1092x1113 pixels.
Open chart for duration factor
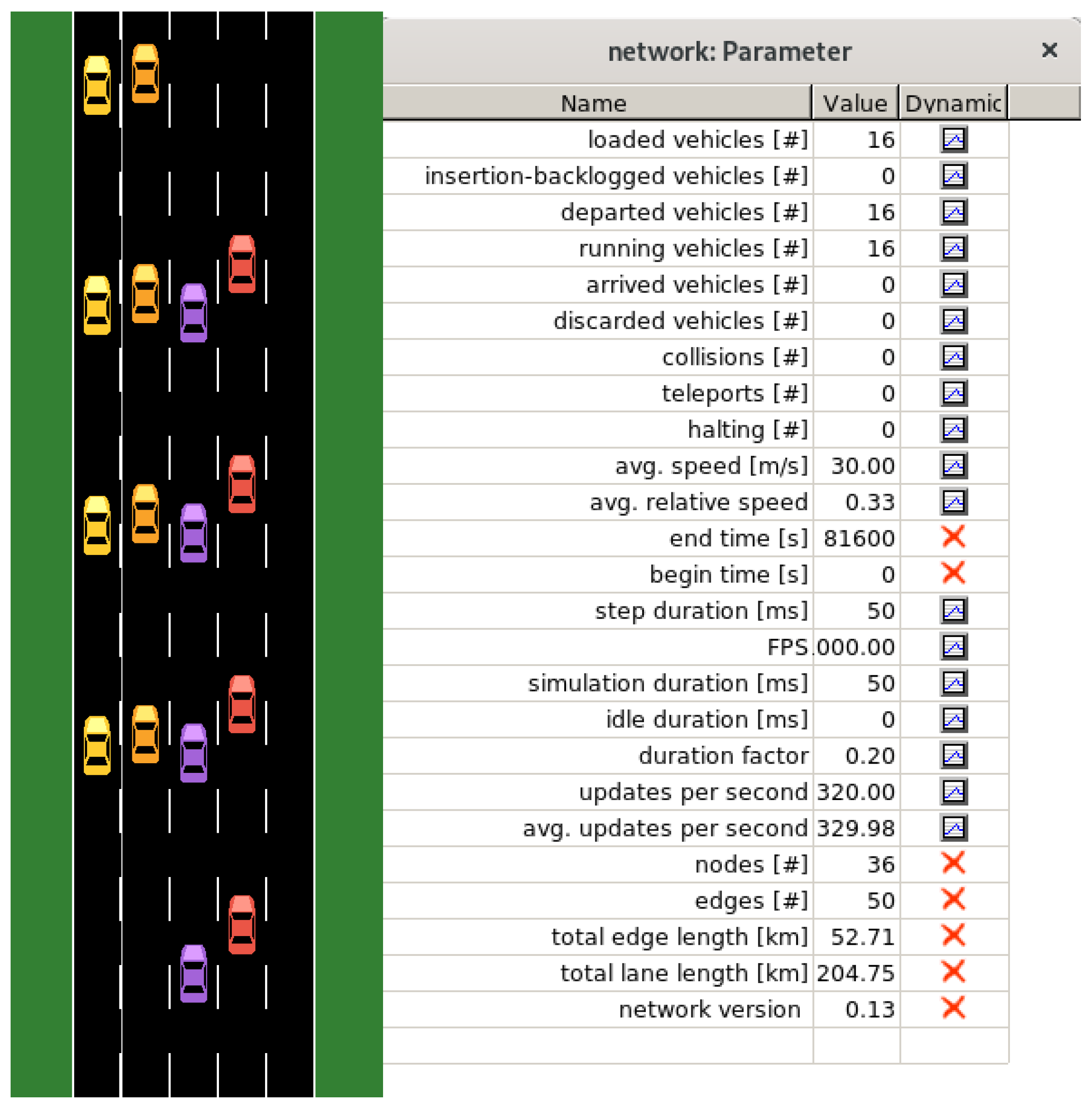(x=953, y=755)
